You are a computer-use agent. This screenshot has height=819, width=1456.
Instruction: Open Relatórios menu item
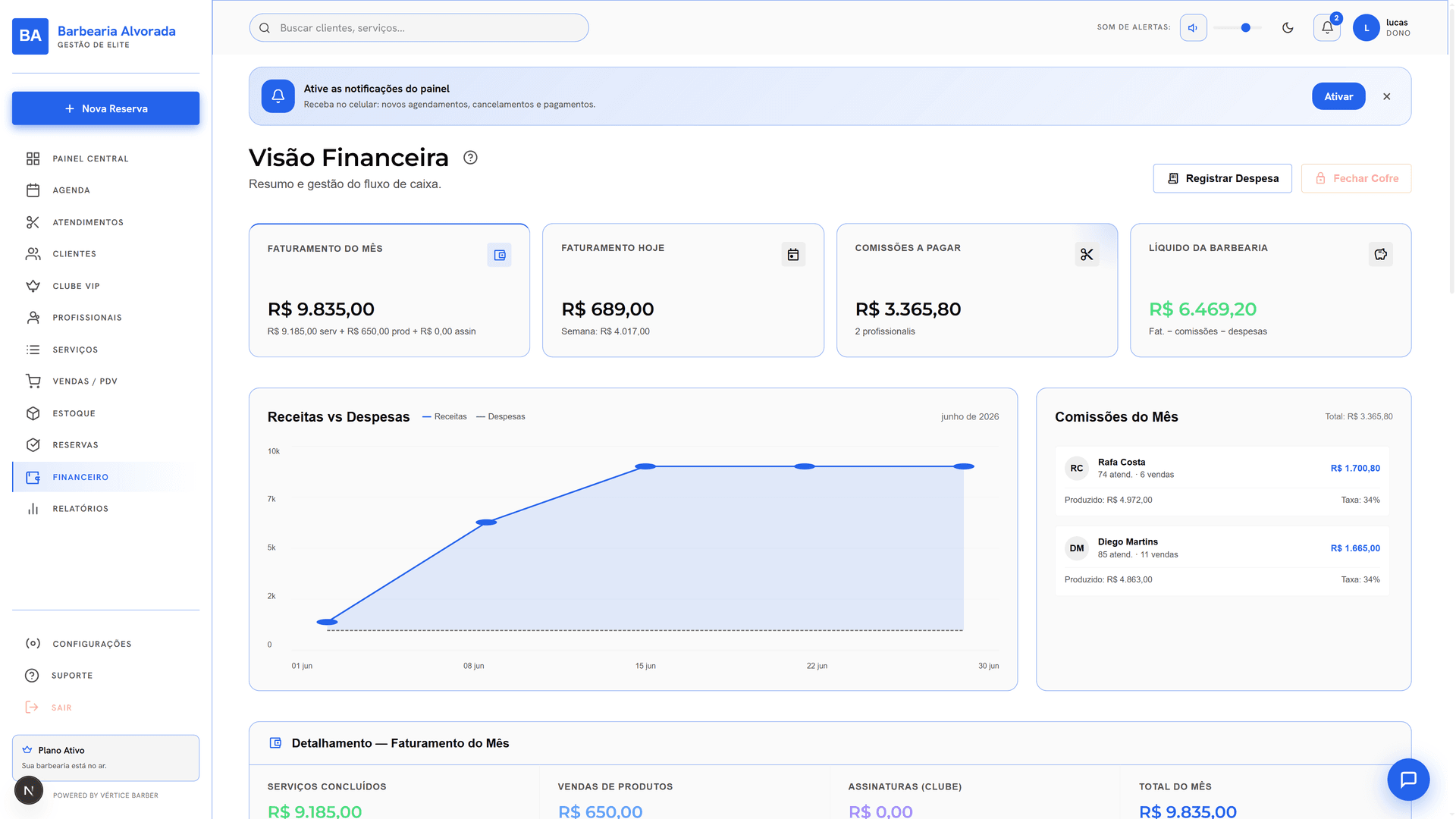105,509
